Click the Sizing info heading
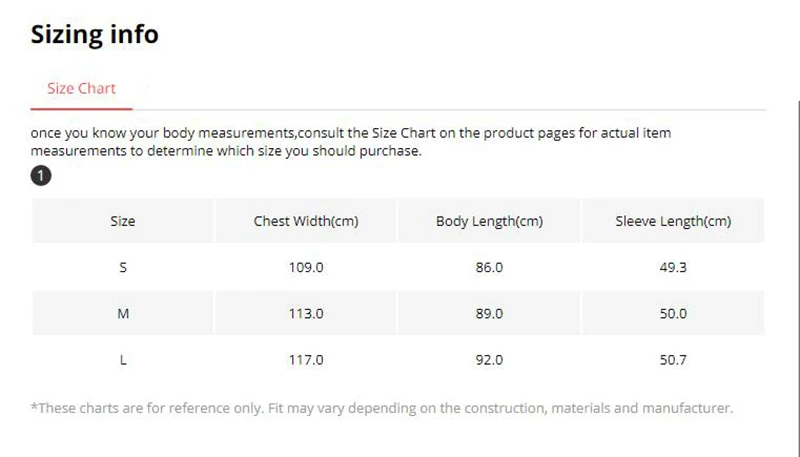 pyautogui.click(x=95, y=34)
